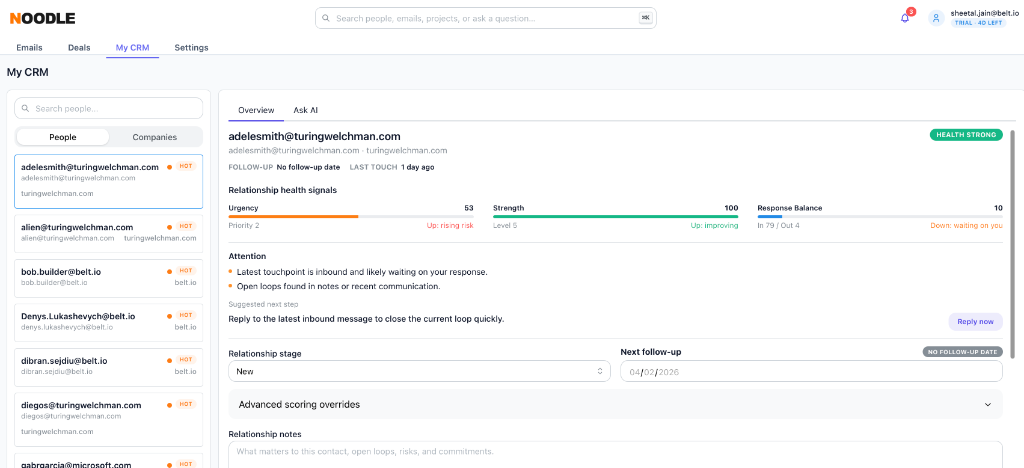
Task: Open the notifications bell icon
Action: click(x=904, y=18)
